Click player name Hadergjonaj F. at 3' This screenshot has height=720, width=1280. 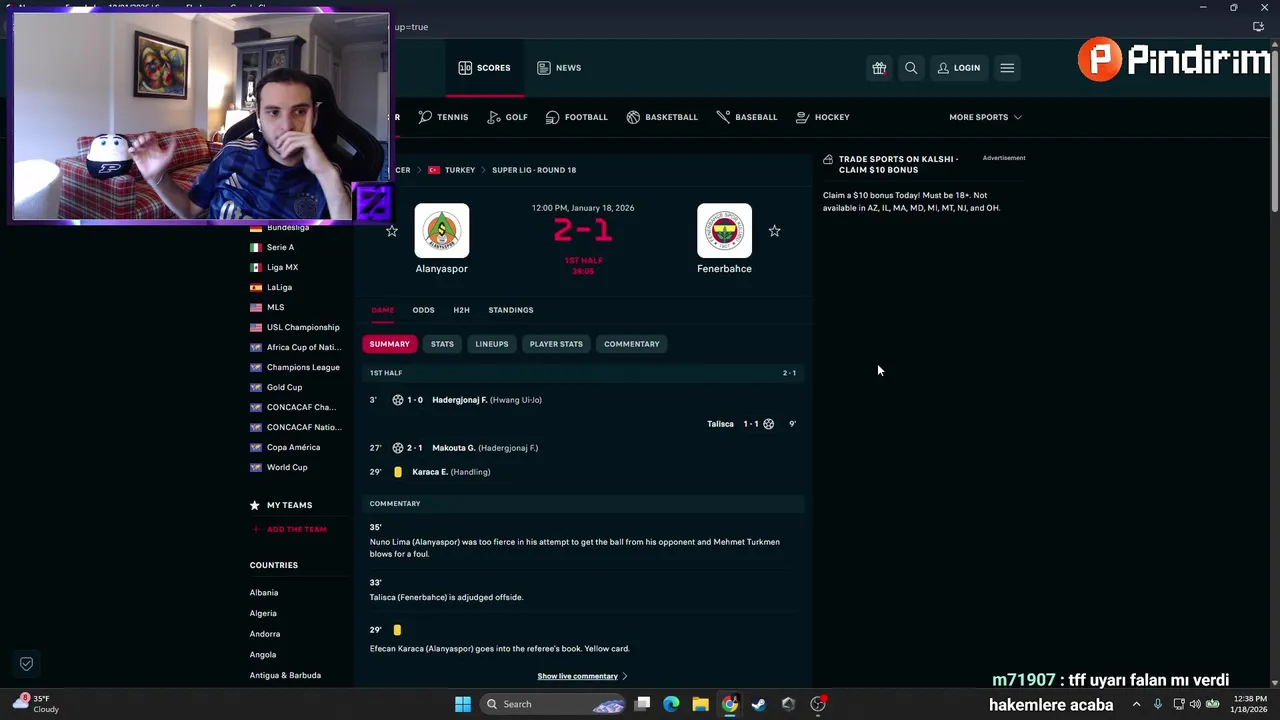tap(459, 400)
